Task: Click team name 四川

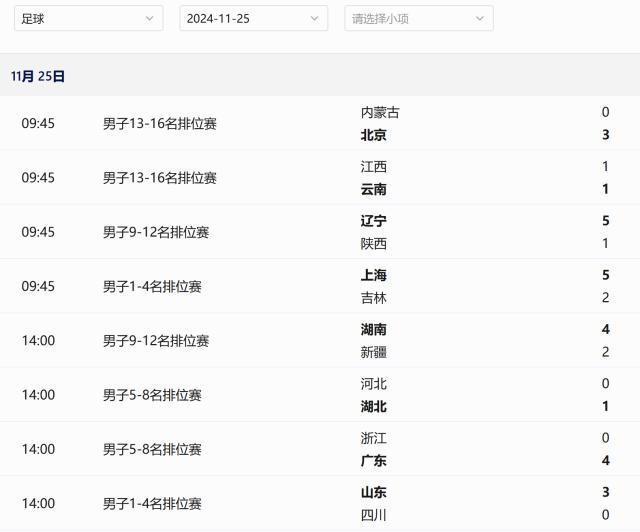Action: (x=374, y=514)
